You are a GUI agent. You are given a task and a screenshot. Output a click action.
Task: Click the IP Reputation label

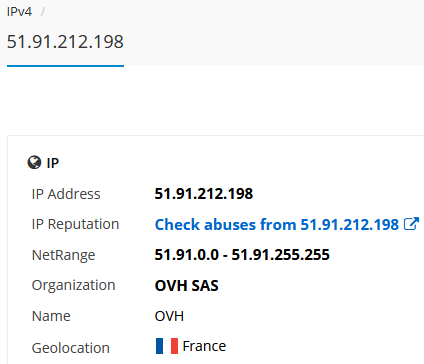coord(75,224)
